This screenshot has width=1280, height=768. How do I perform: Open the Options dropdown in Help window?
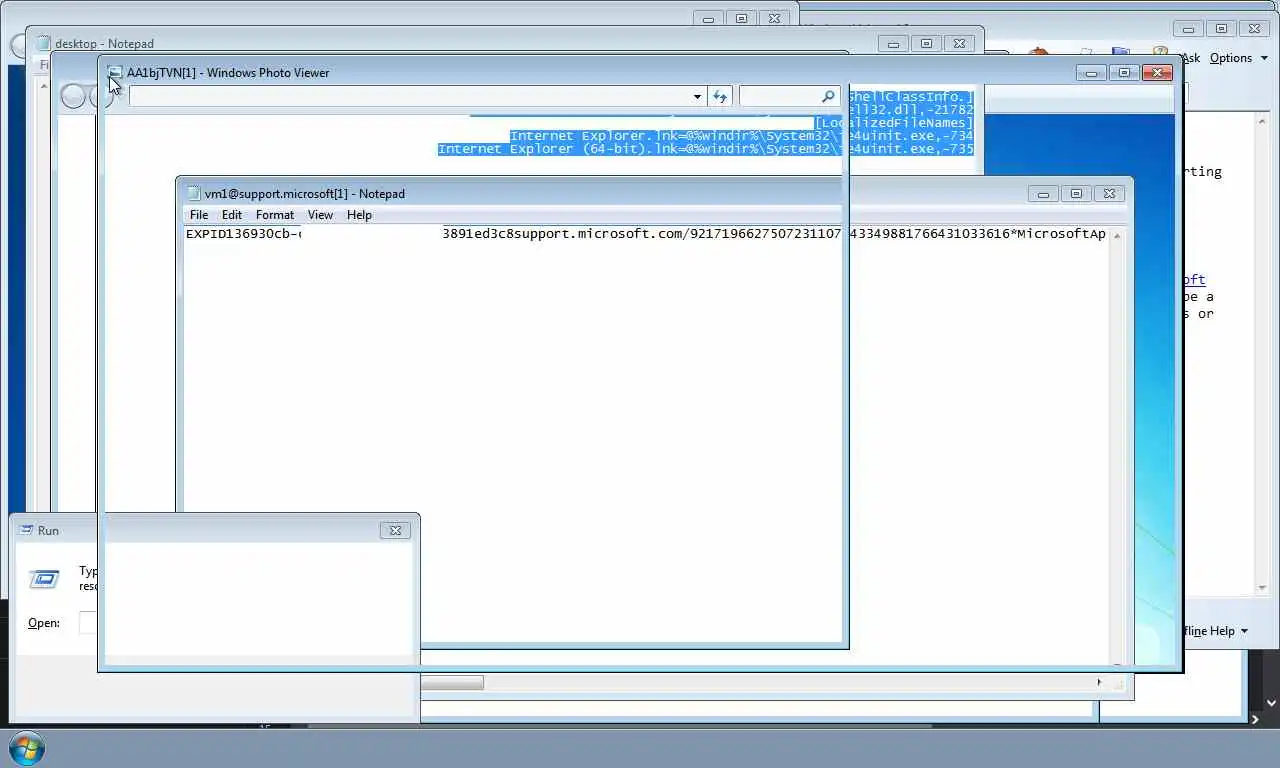click(1238, 58)
